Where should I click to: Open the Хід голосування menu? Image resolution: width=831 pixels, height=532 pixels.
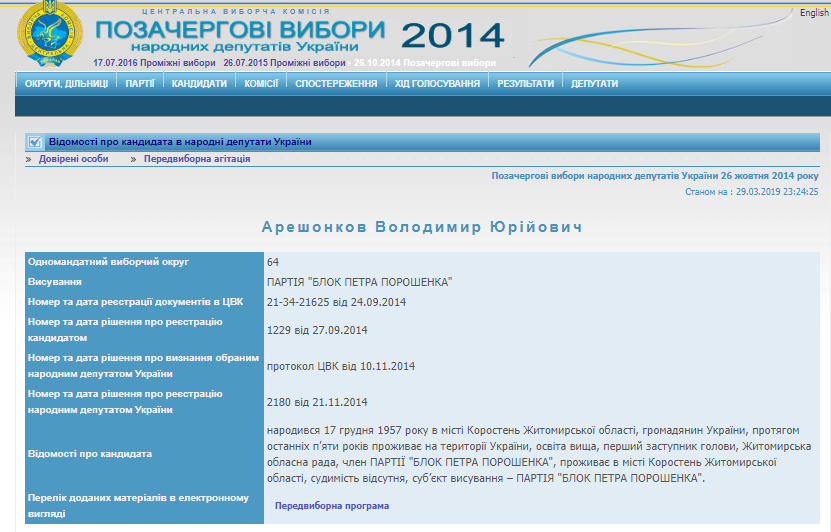437,84
